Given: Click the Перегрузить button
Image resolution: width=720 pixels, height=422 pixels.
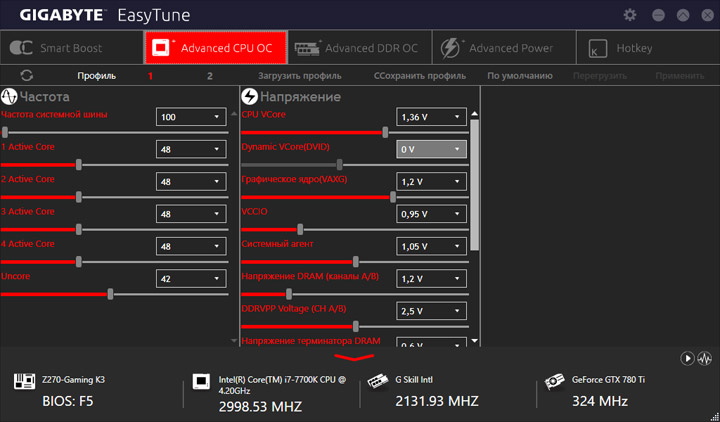Looking at the screenshot, I should pos(600,76).
